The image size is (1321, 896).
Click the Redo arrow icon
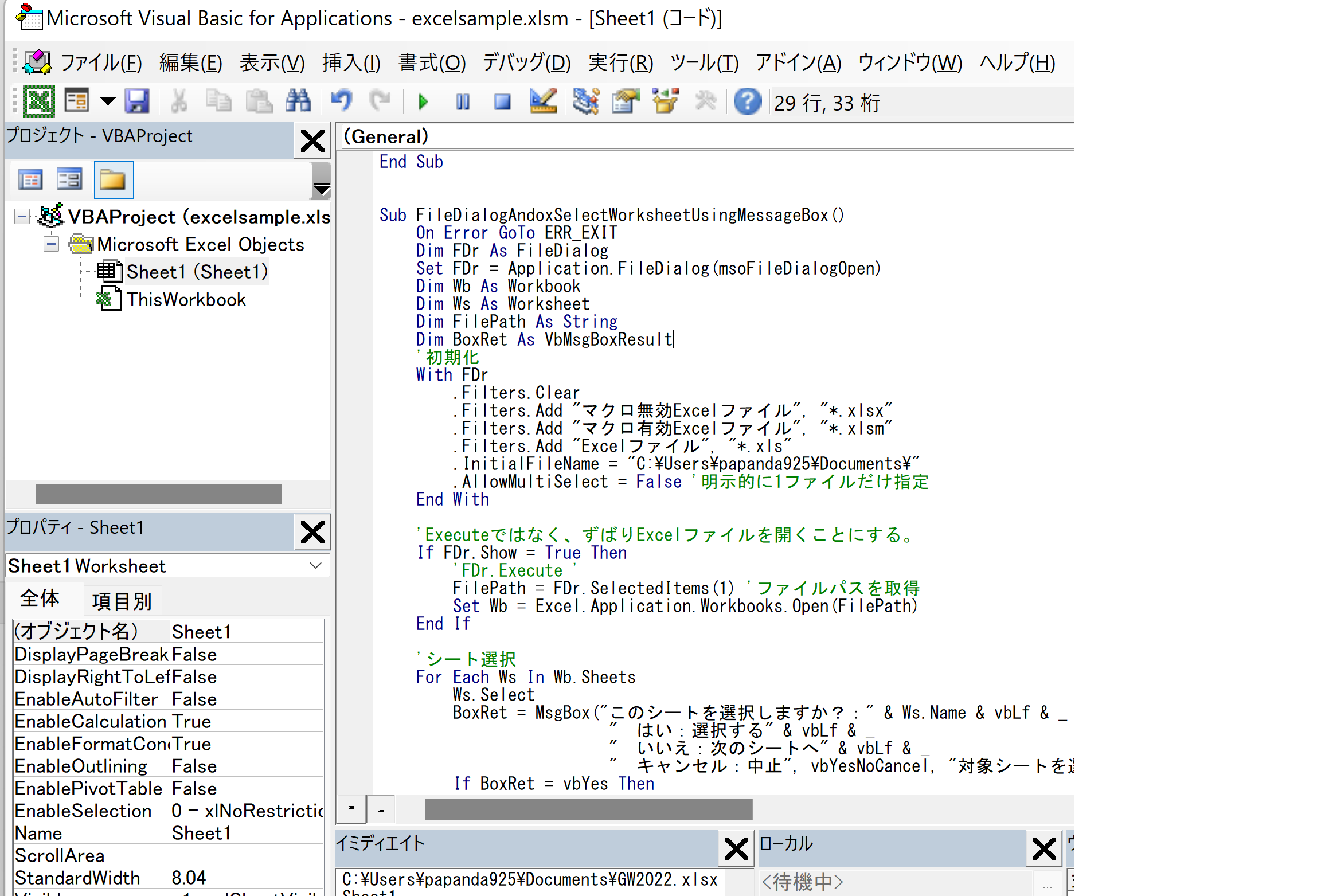point(380,102)
